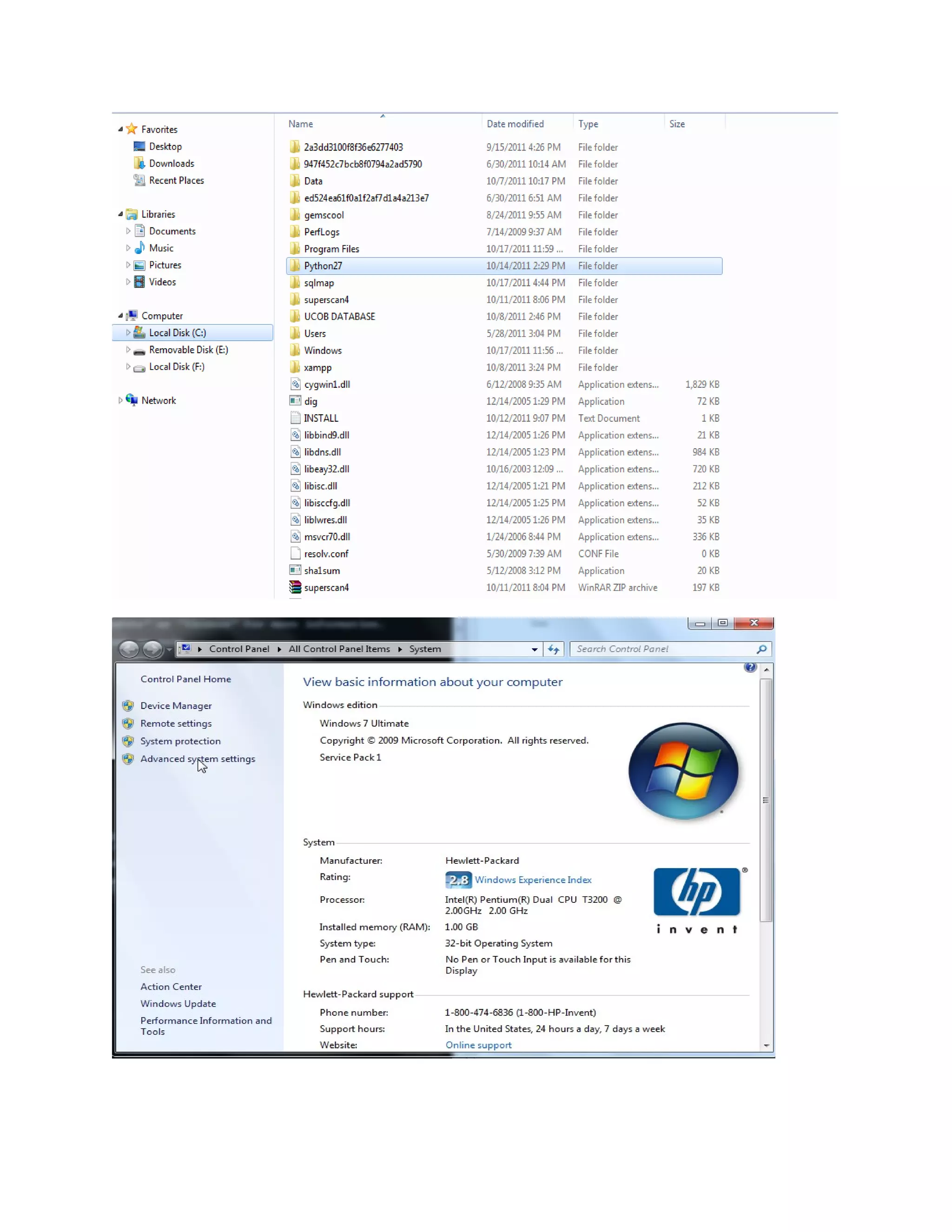Select the Users folder row

[x=504, y=333]
